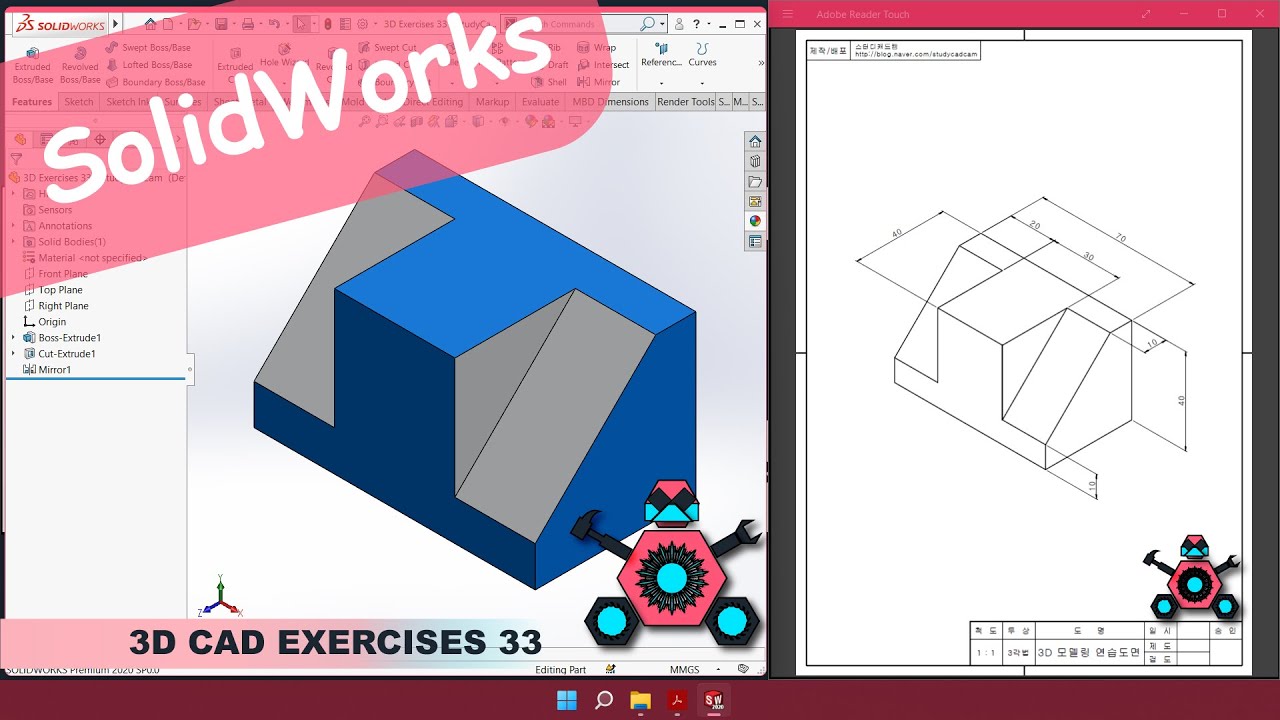Open the Curves dropdown arrow
This screenshot has width=1280, height=720.
coord(702,81)
